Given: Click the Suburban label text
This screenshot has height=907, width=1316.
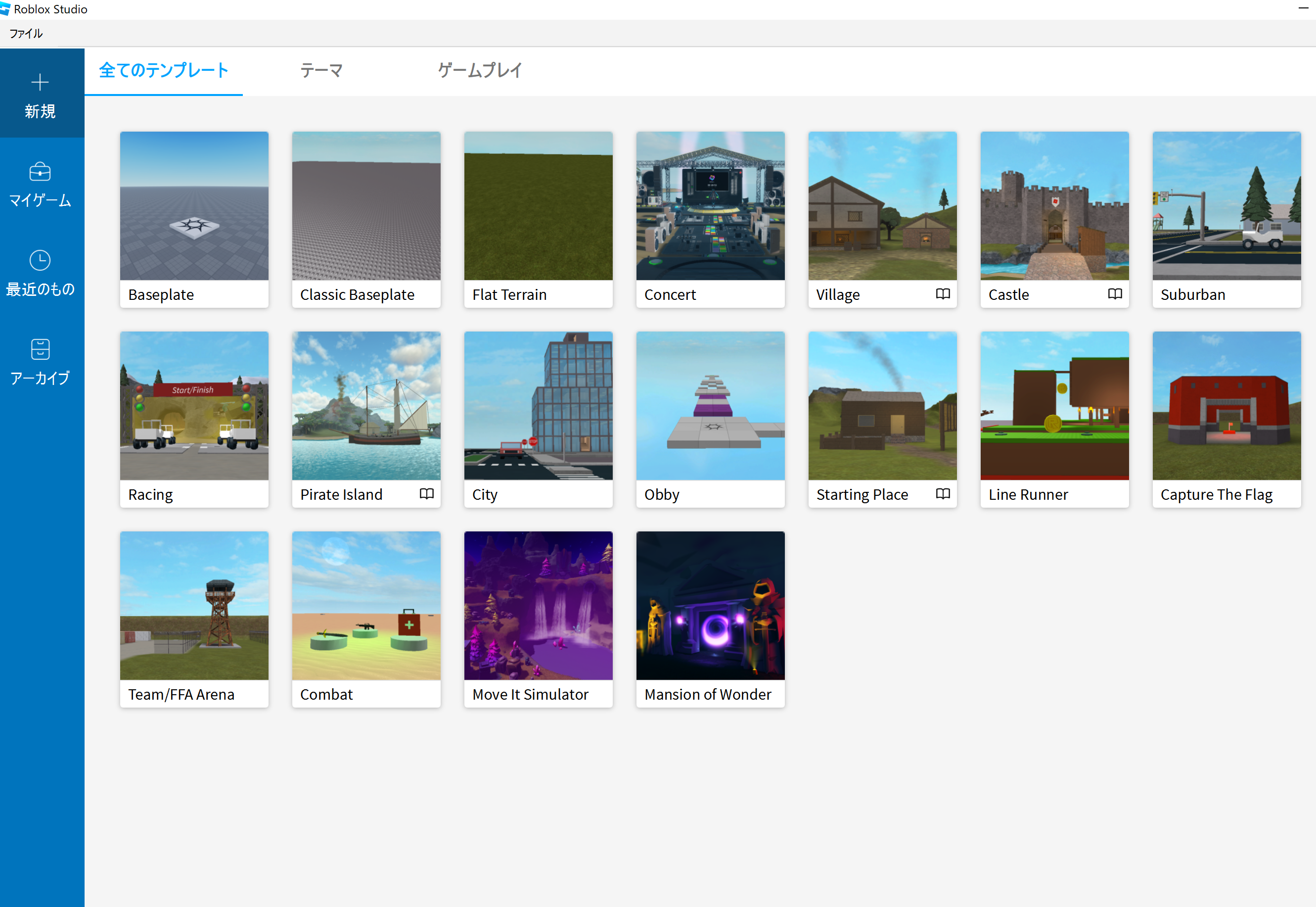Looking at the screenshot, I should click(1193, 295).
